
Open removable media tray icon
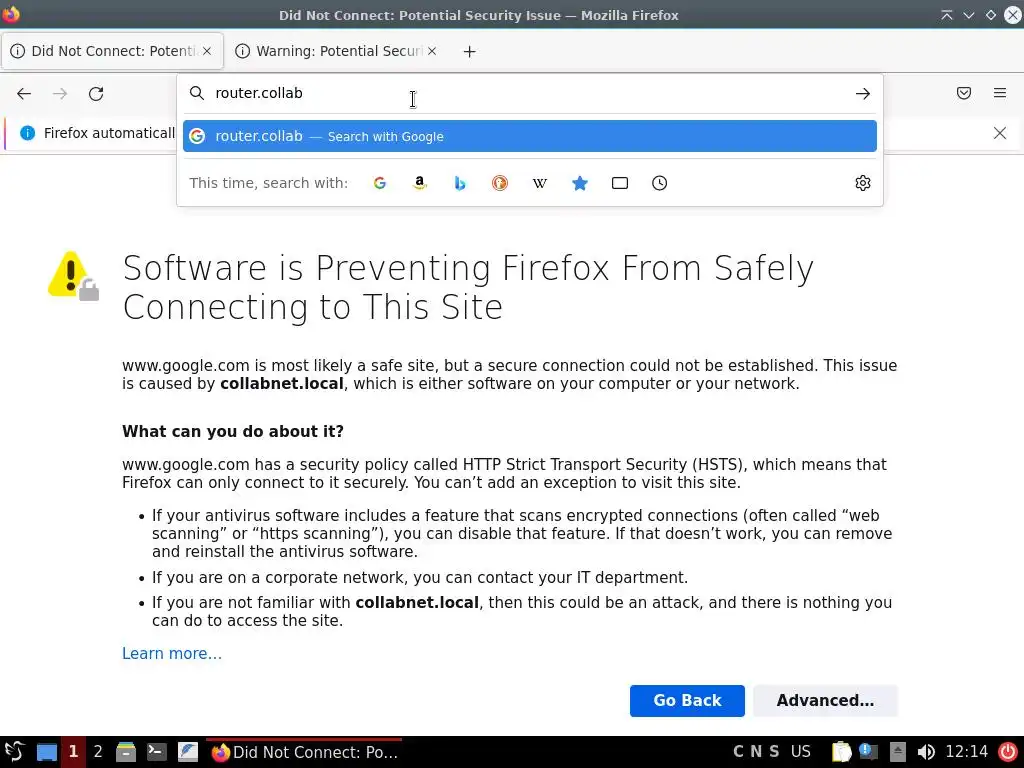pos(898,752)
